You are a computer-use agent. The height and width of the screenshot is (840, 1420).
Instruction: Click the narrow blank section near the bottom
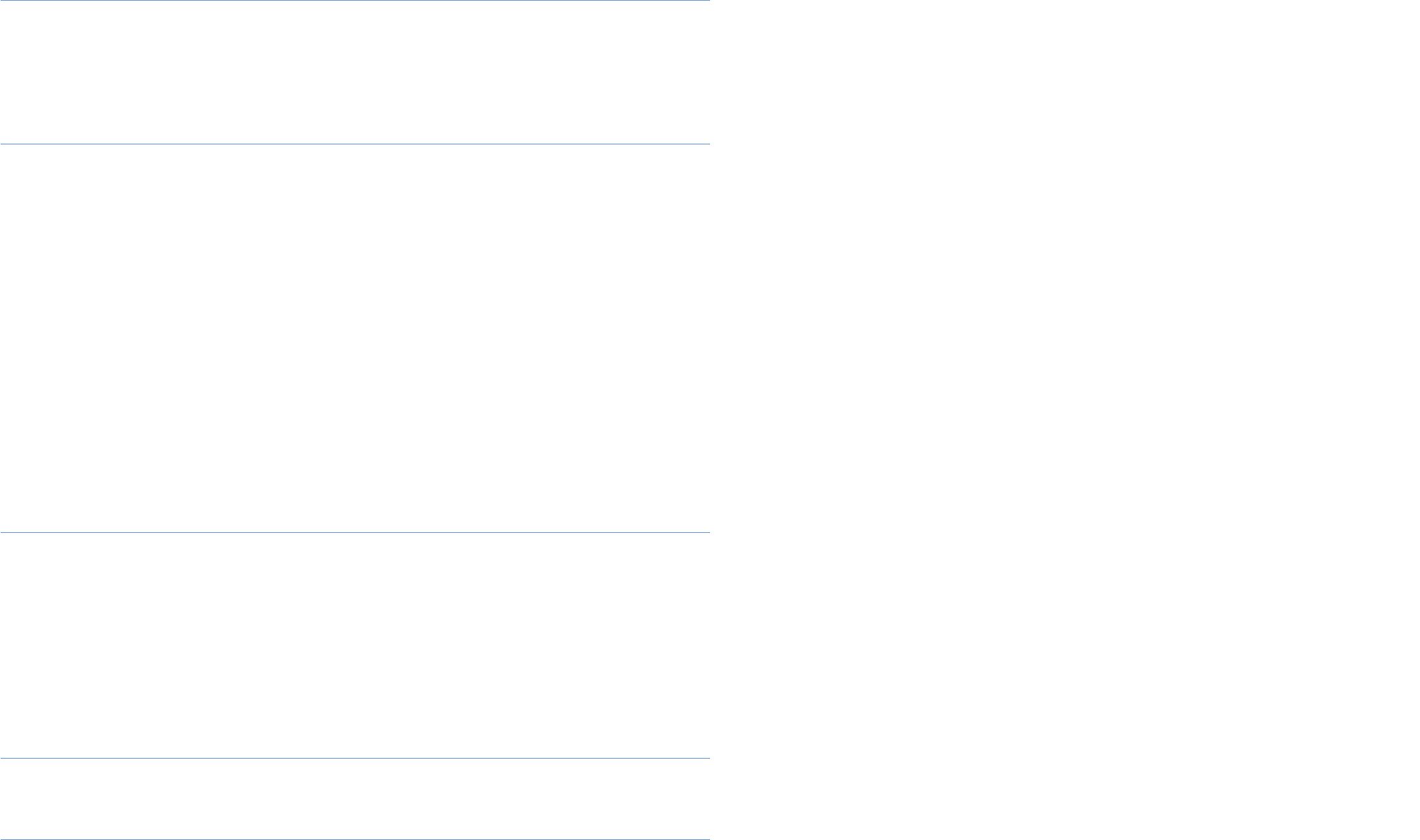(x=355, y=799)
